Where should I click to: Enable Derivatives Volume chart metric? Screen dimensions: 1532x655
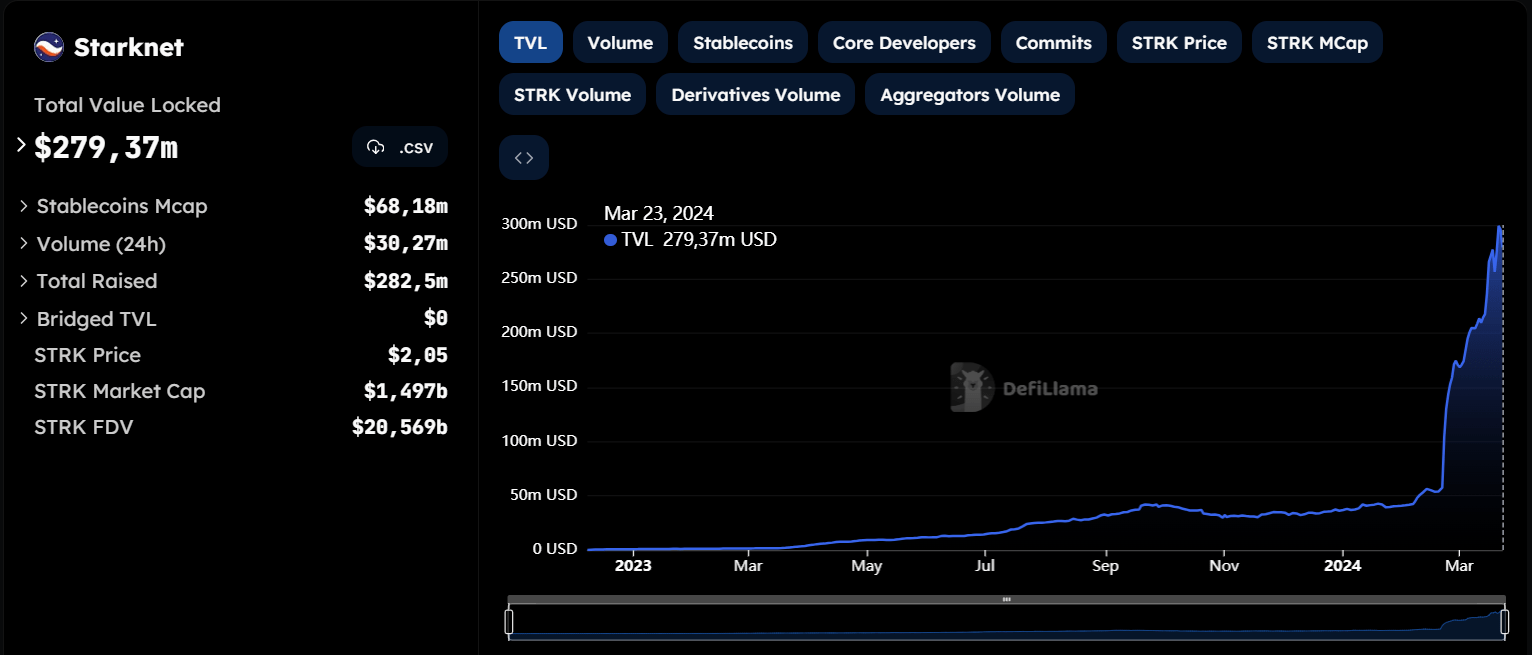coord(756,95)
